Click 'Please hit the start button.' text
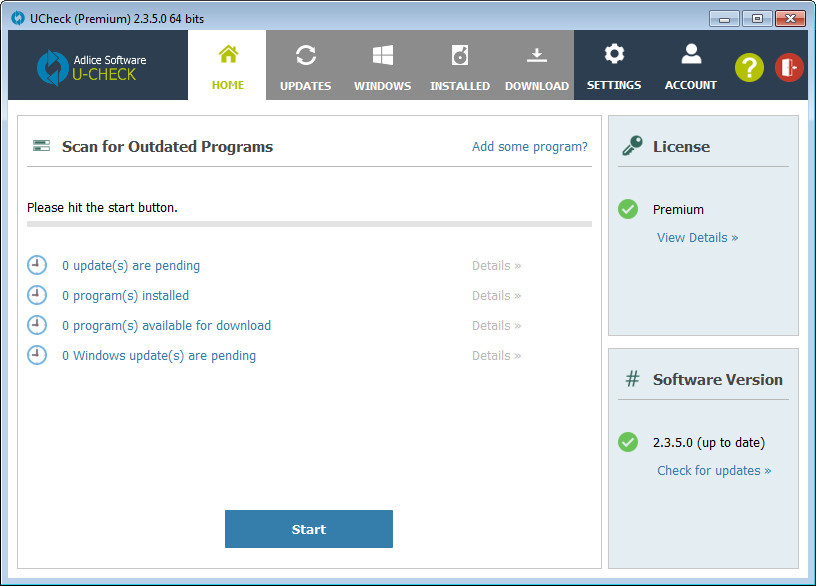816x586 pixels. (102, 208)
